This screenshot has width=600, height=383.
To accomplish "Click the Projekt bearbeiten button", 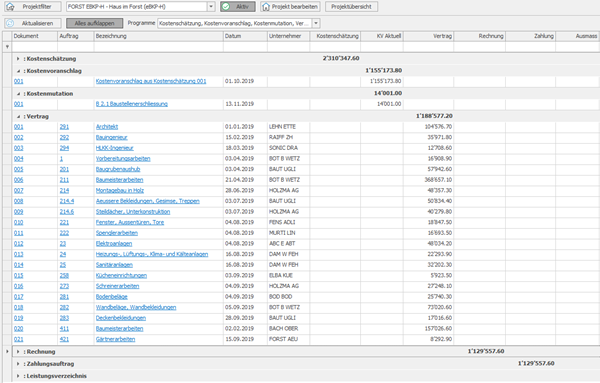I will [290, 7].
